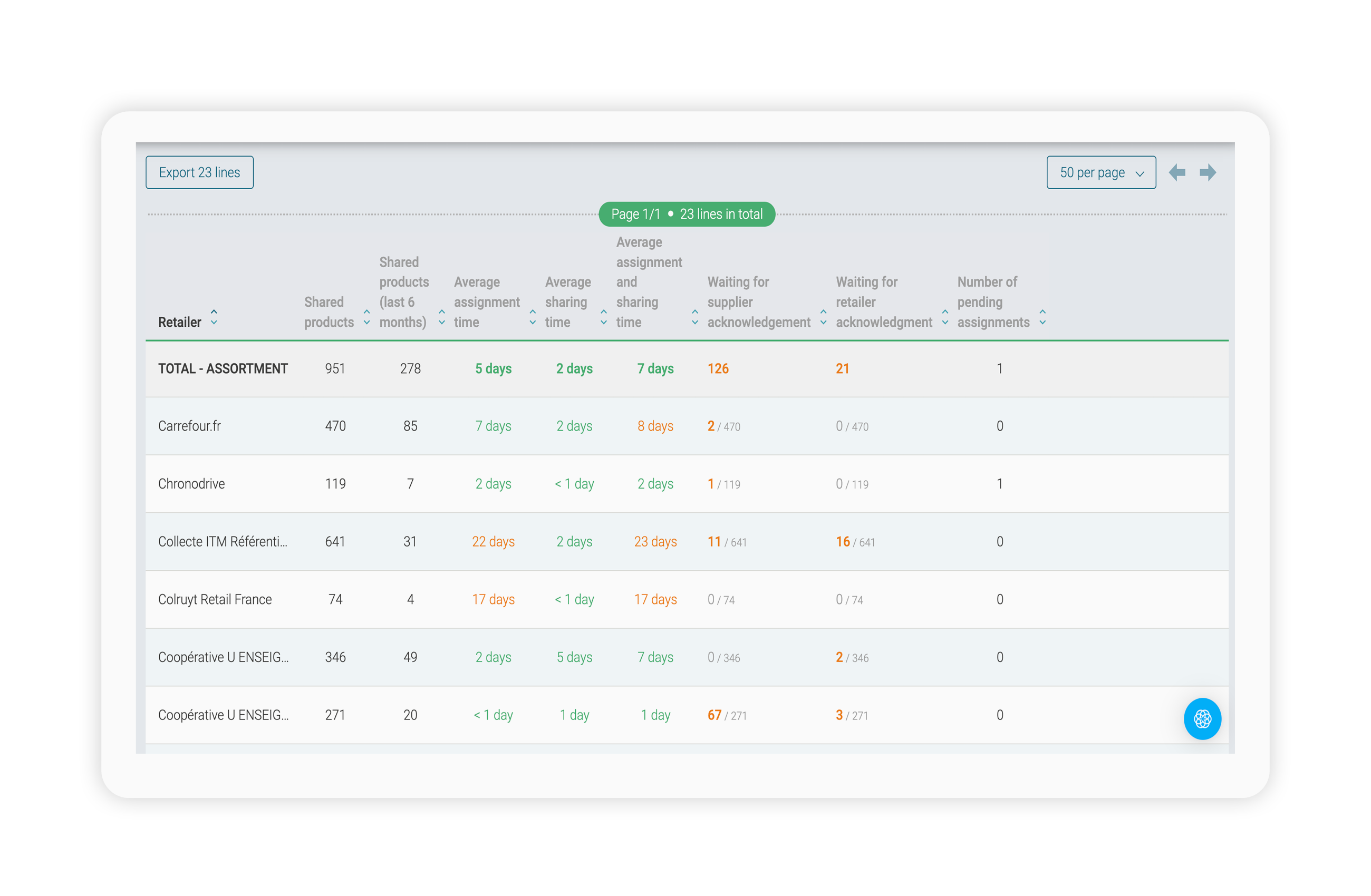Click the 5 days total assignment time

(x=493, y=368)
